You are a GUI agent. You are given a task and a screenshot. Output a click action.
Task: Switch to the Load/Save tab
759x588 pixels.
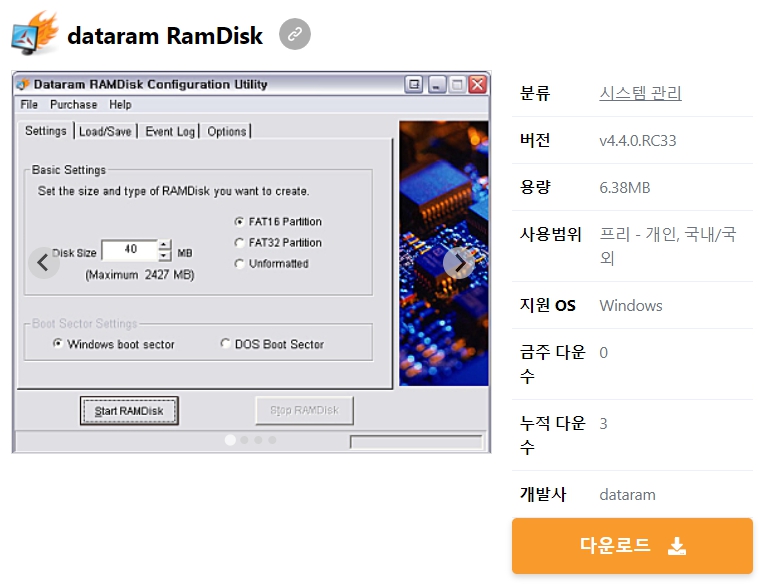(x=105, y=132)
